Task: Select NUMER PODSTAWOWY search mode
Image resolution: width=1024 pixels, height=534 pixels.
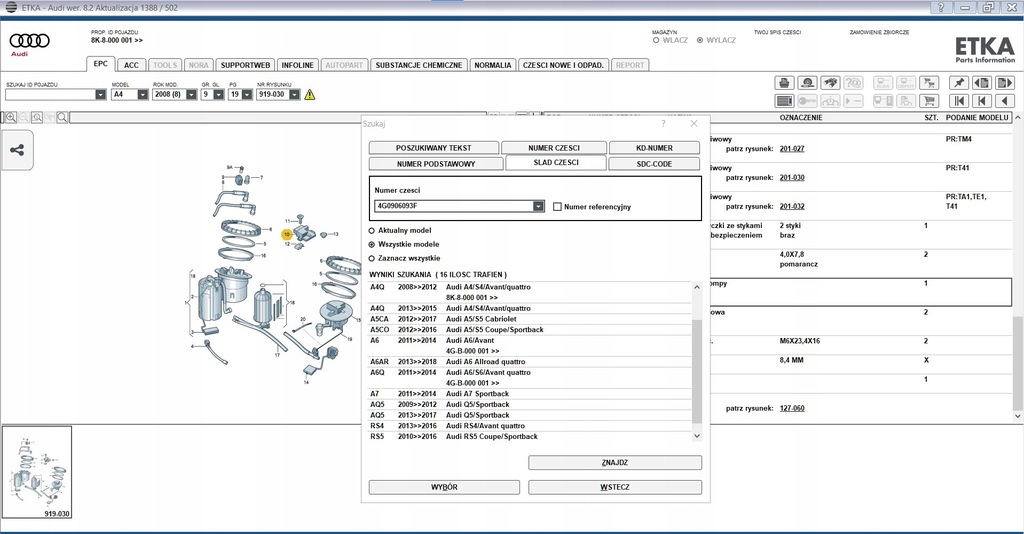Action: (x=436, y=164)
